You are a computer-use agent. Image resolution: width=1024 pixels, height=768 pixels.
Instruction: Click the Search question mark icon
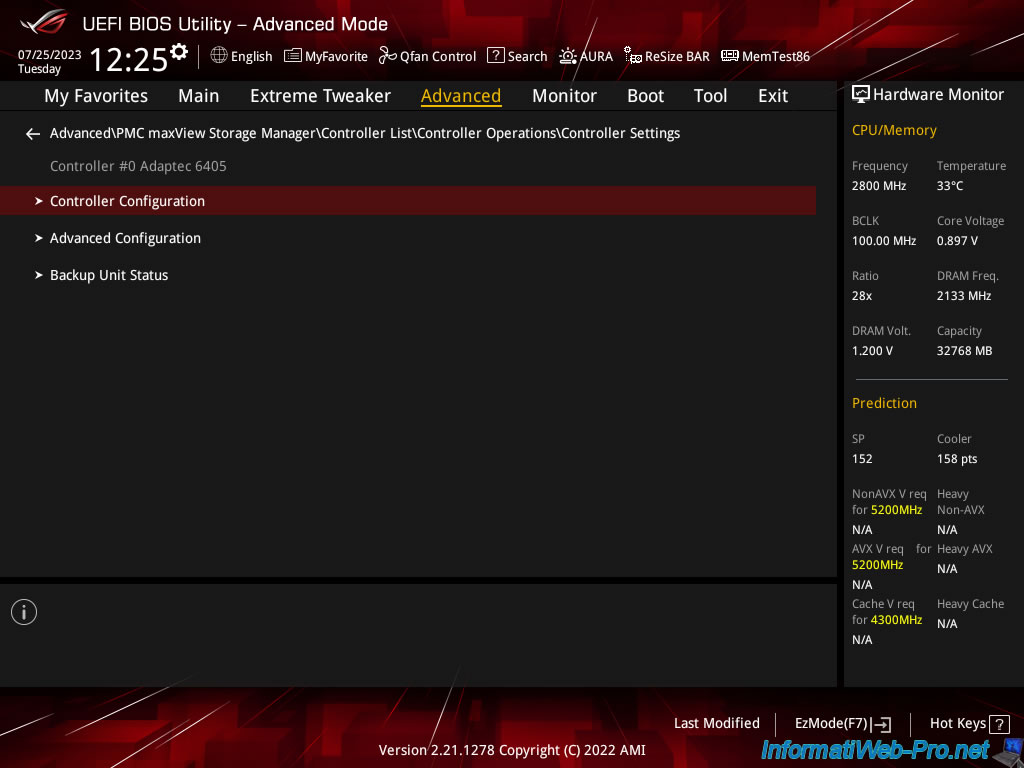click(x=496, y=56)
